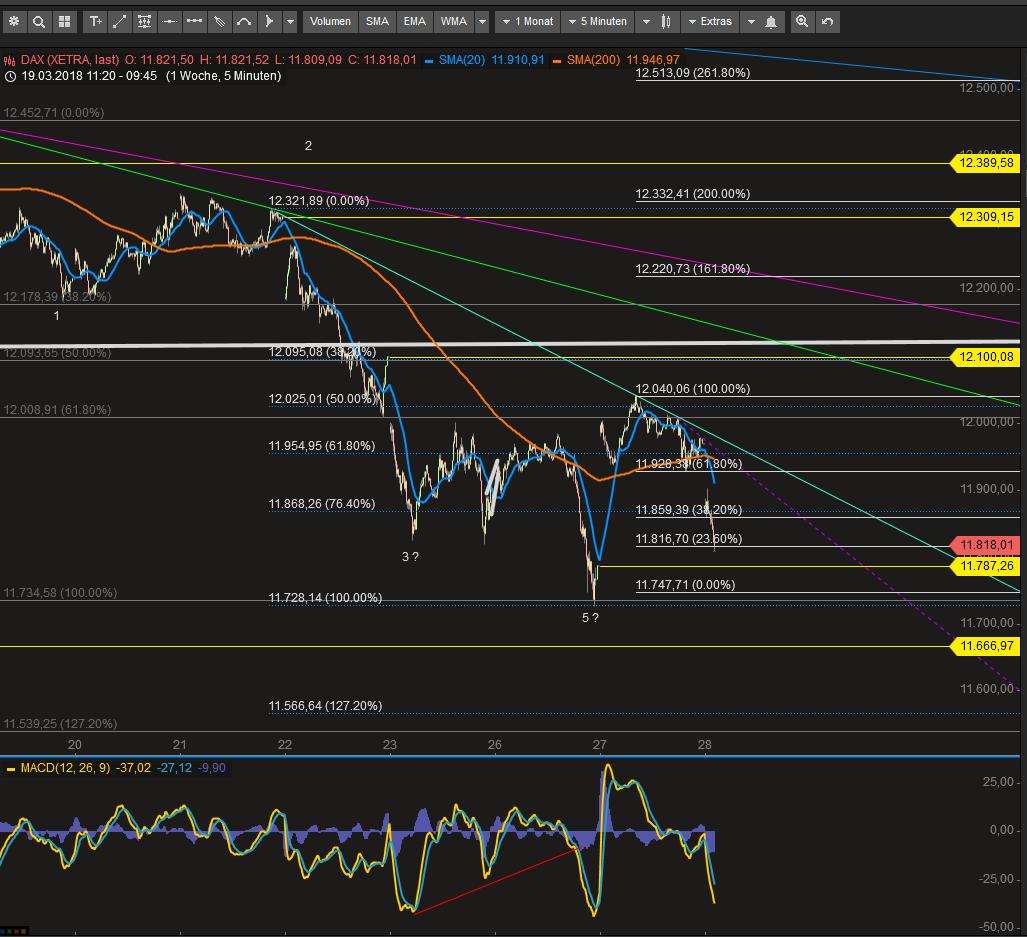
Task: Toggle the SMA indicator button
Action: click(376, 21)
